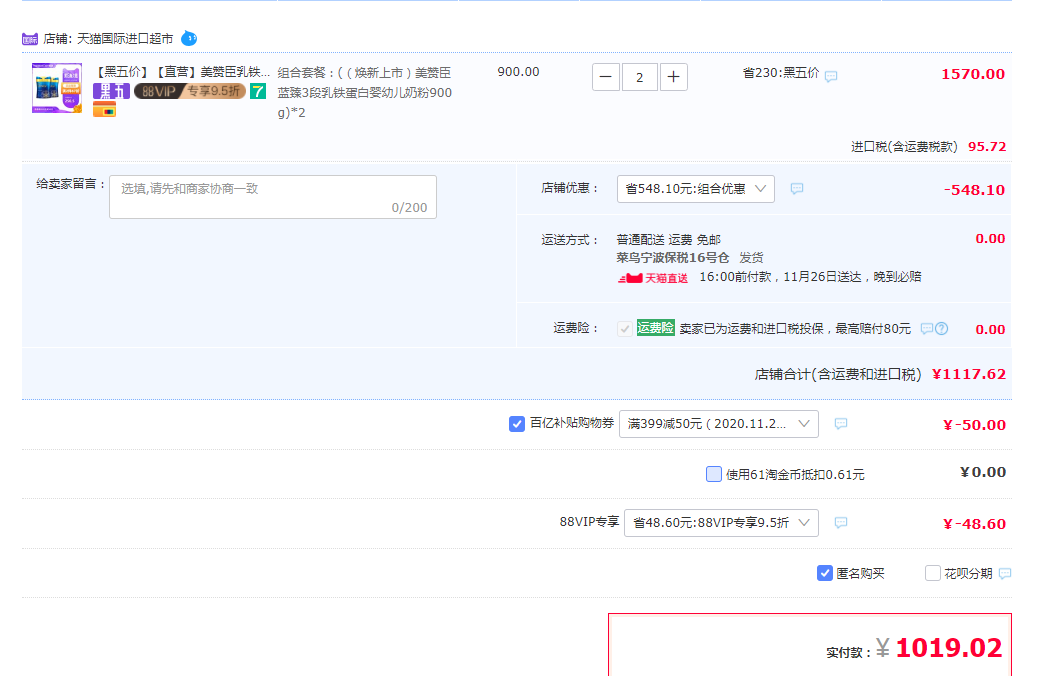Open product title 【黑五价】【直营】美赞臣乳铁 link

(181, 72)
